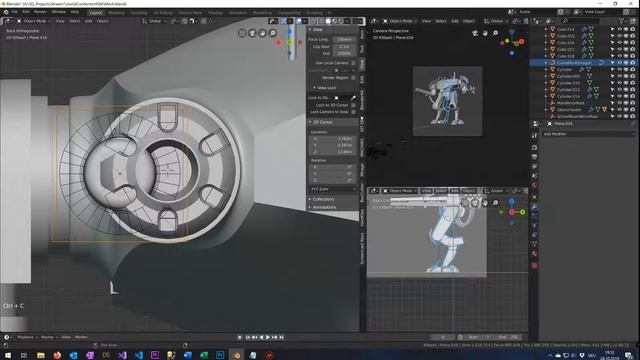Jump to the end frame in timeline
Viewport: 640px width, 360px height.
281,338
